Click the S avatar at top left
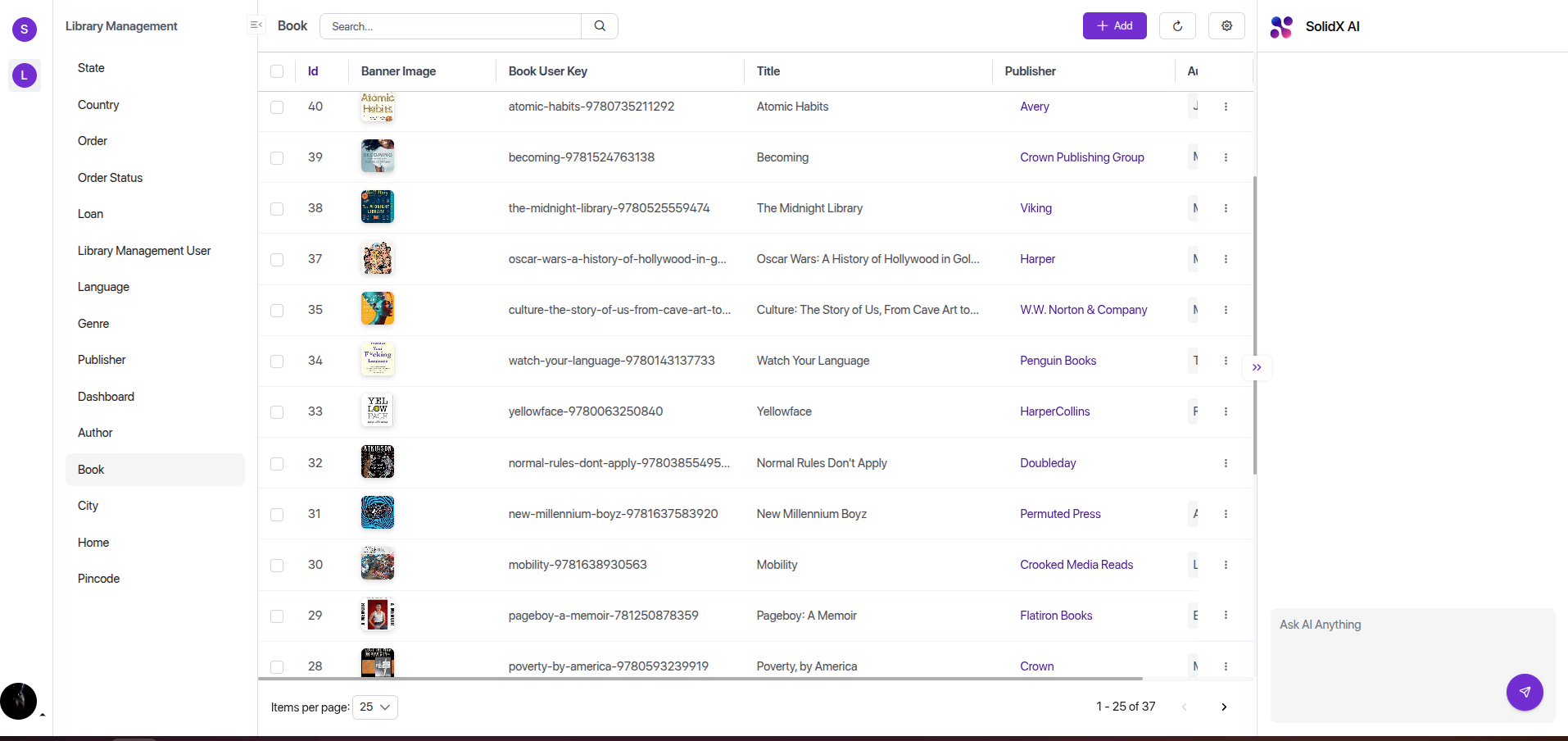This screenshot has height=741, width=1568. pos(24,29)
